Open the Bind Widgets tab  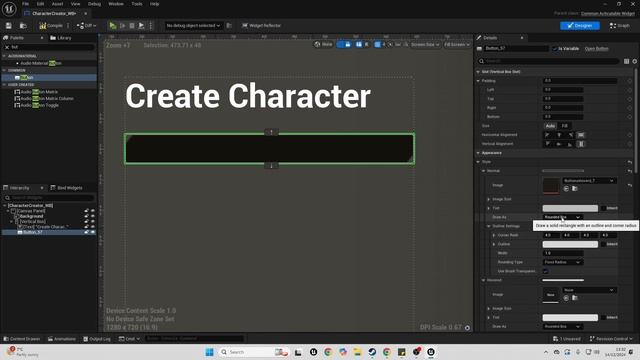[x=66, y=188]
